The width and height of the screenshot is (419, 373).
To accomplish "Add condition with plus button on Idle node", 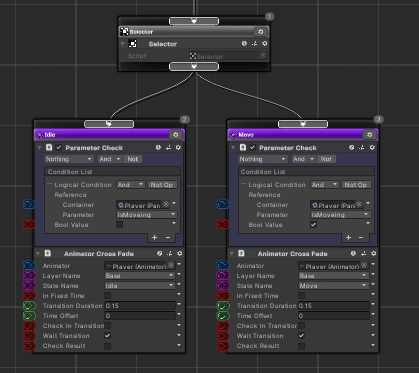I will point(154,237).
